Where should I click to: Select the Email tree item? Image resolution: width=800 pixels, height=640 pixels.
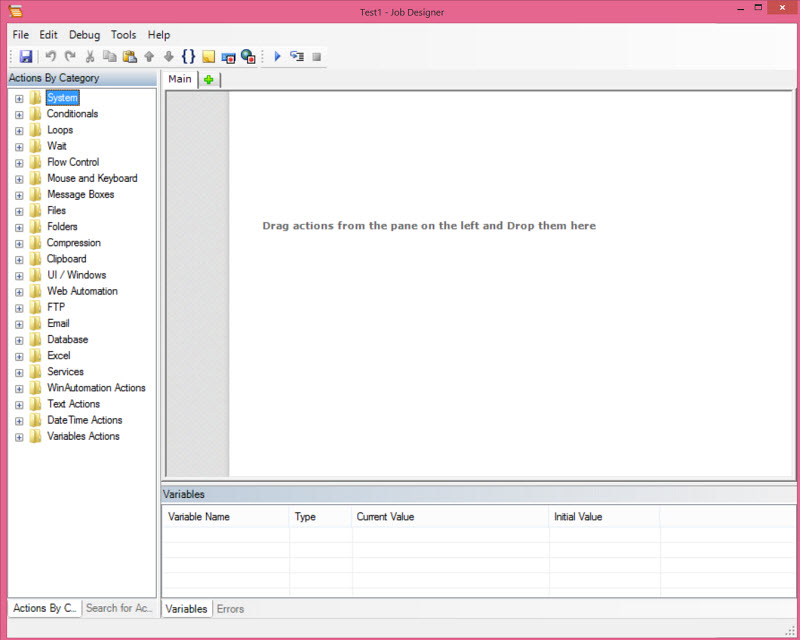point(58,323)
